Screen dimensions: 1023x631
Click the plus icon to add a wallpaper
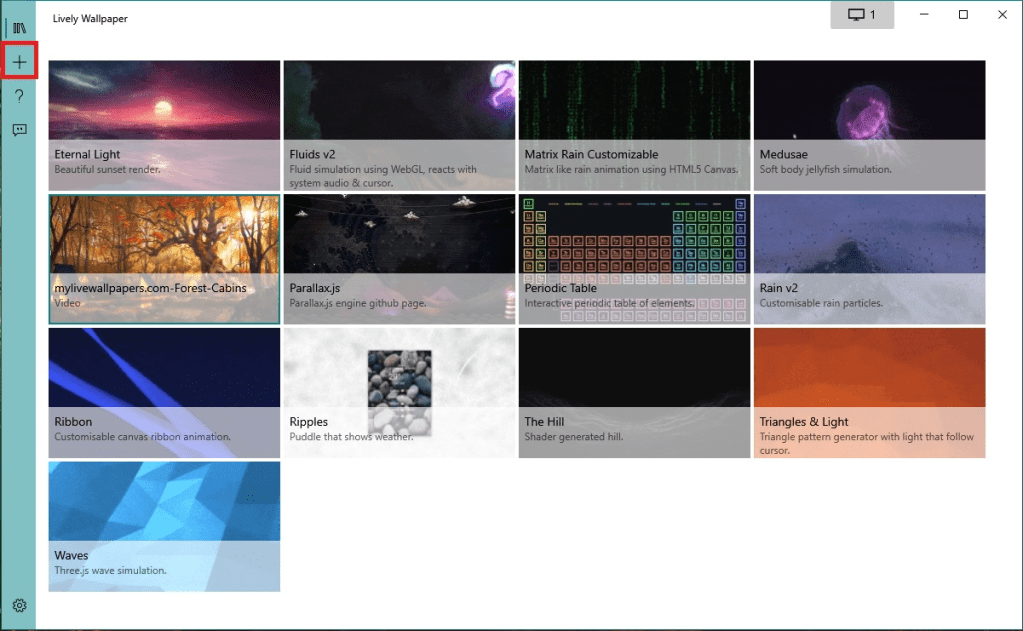[19, 61]
